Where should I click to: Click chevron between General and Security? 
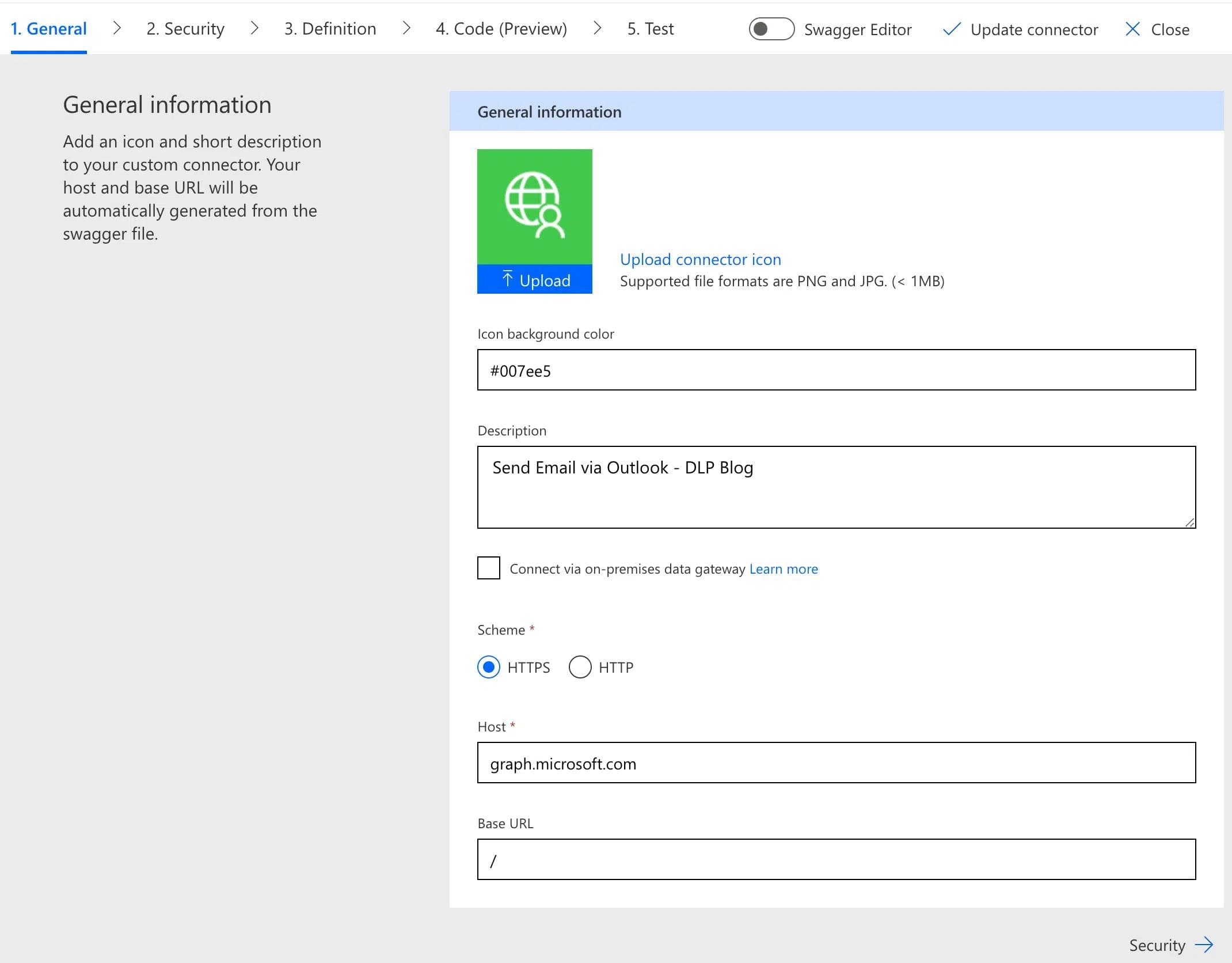pyautogui.click(x=117, y=28)
